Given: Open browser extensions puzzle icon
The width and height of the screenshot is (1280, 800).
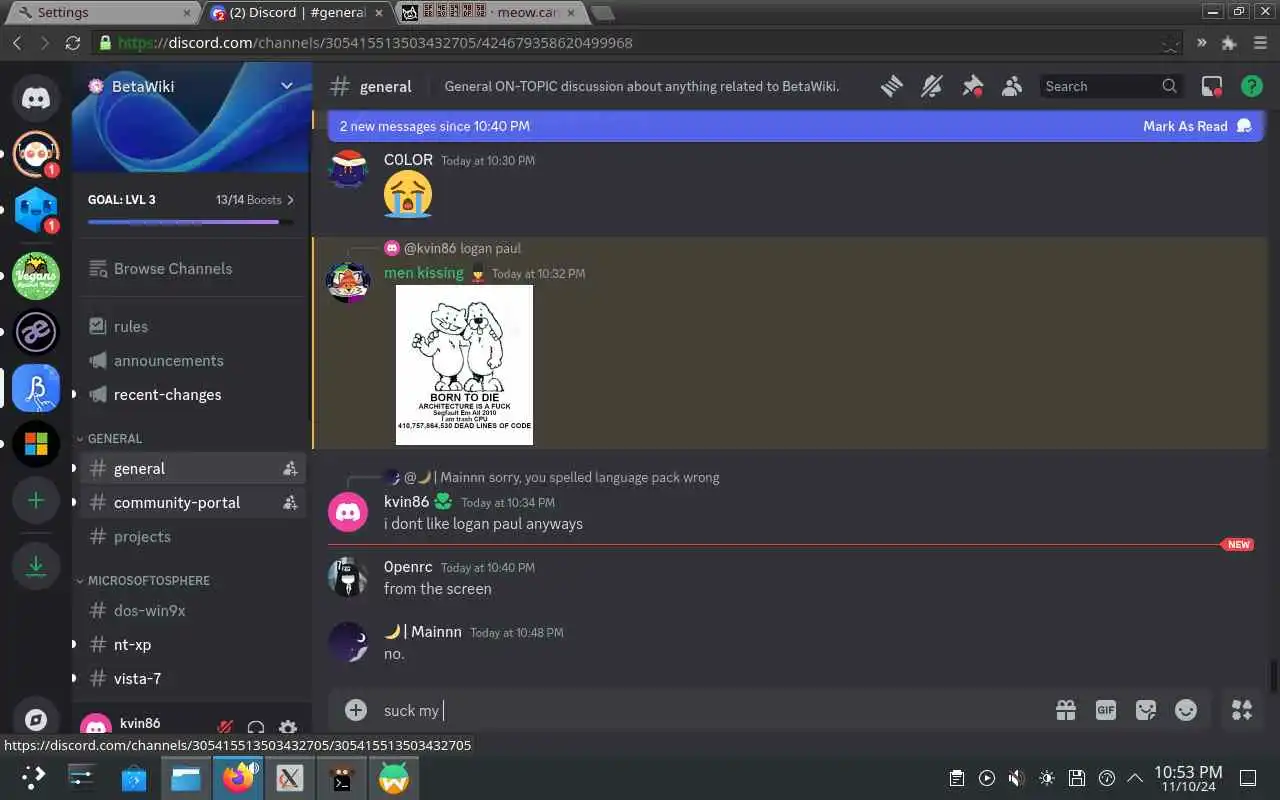Looking at the screenshot, I should coord(1230,43).
